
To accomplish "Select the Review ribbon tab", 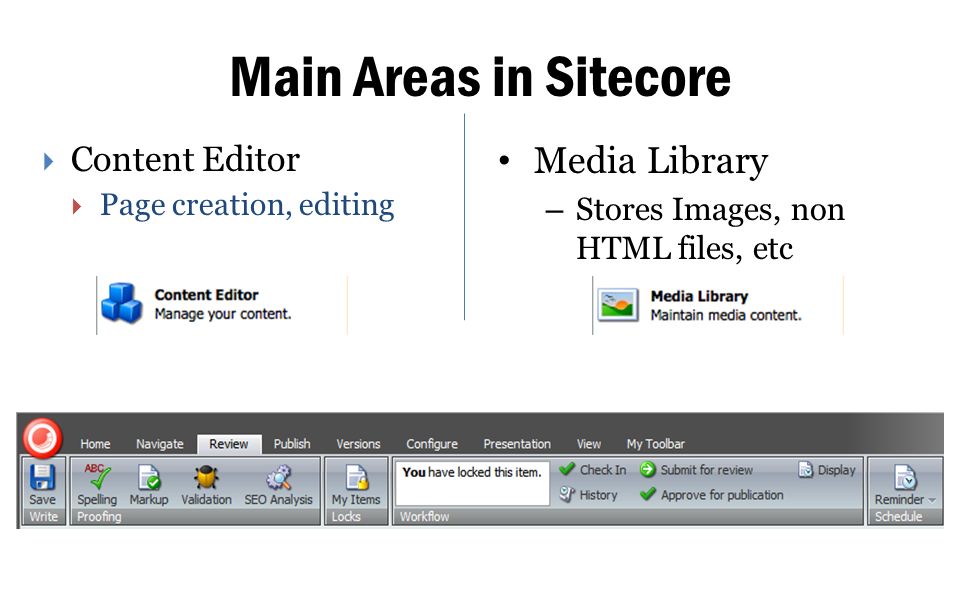I will 229,444.
